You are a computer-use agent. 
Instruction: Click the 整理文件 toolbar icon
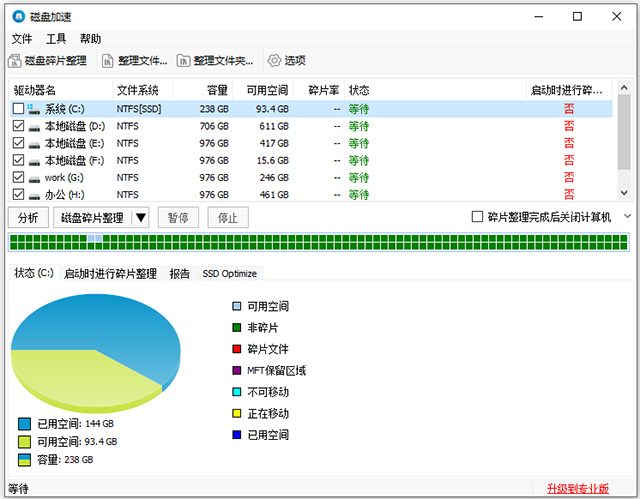coord(107,61)
